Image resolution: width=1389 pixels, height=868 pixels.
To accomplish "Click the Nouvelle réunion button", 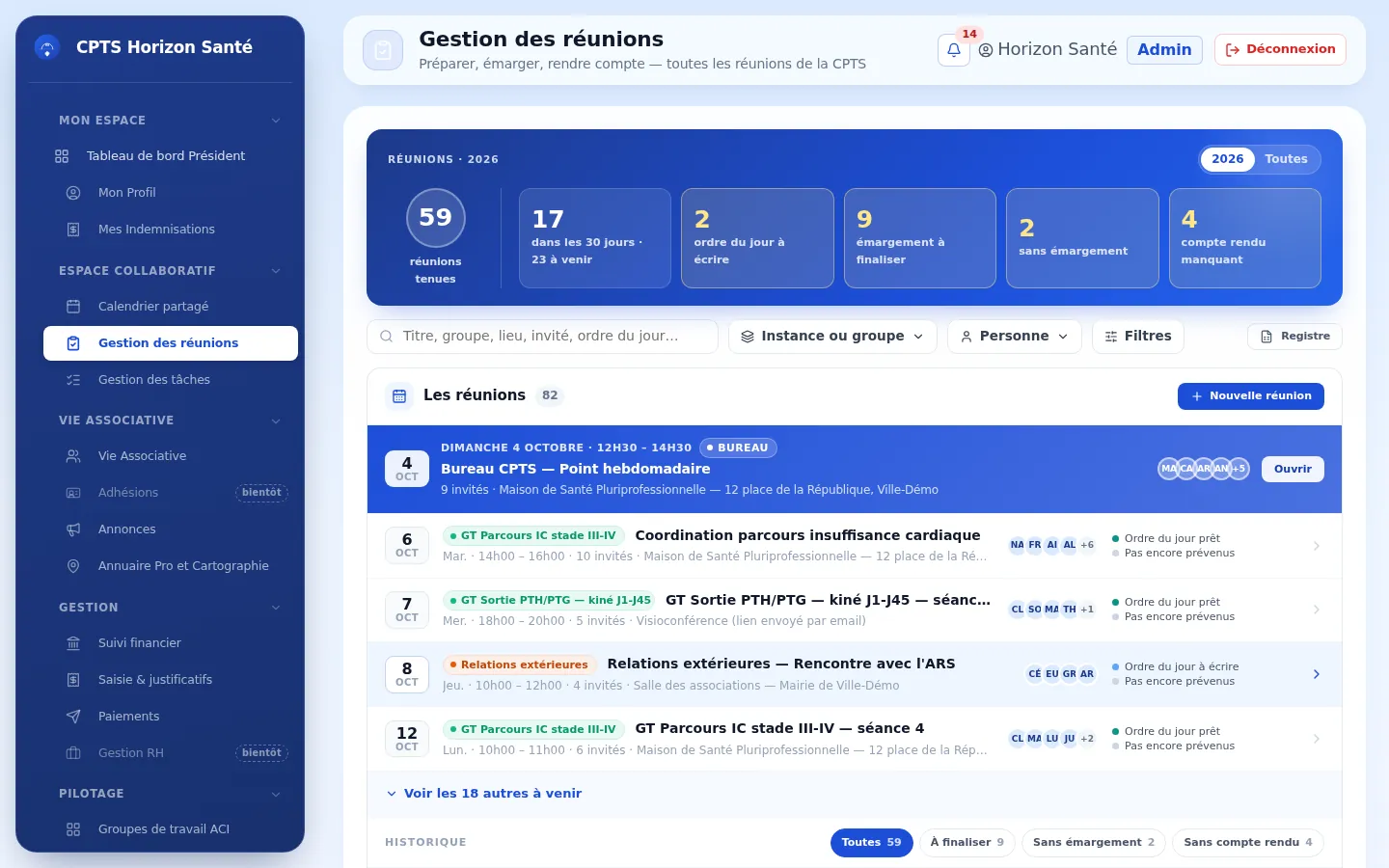I will (1250, 396).
